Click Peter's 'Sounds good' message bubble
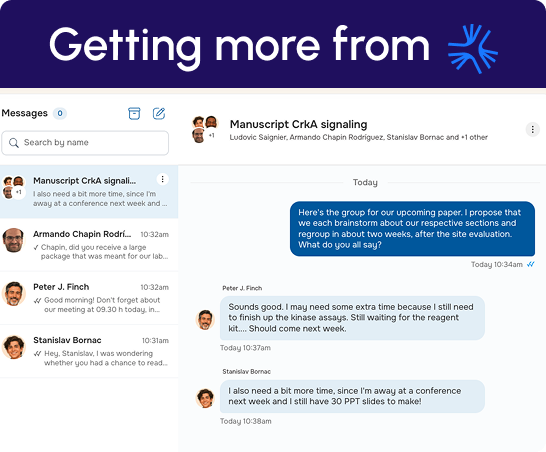 point(352,318)
